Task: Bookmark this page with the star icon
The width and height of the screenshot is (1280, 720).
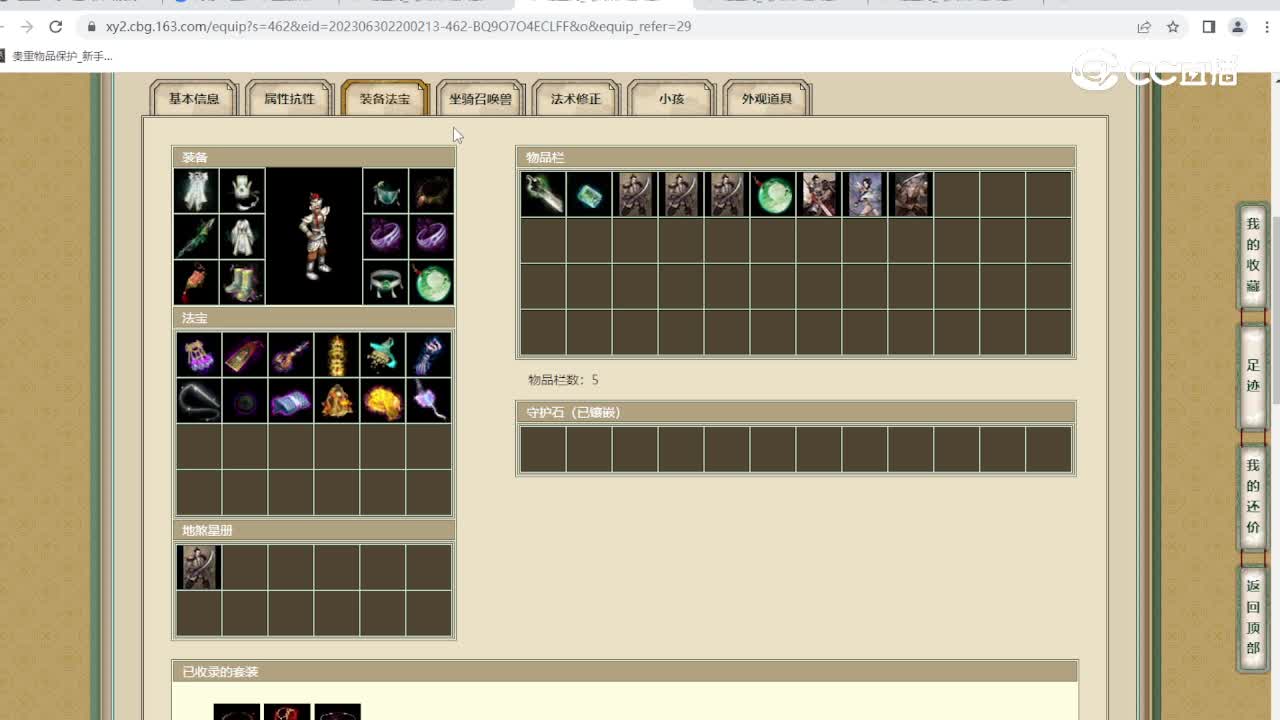Action: tap(1173, 27)
